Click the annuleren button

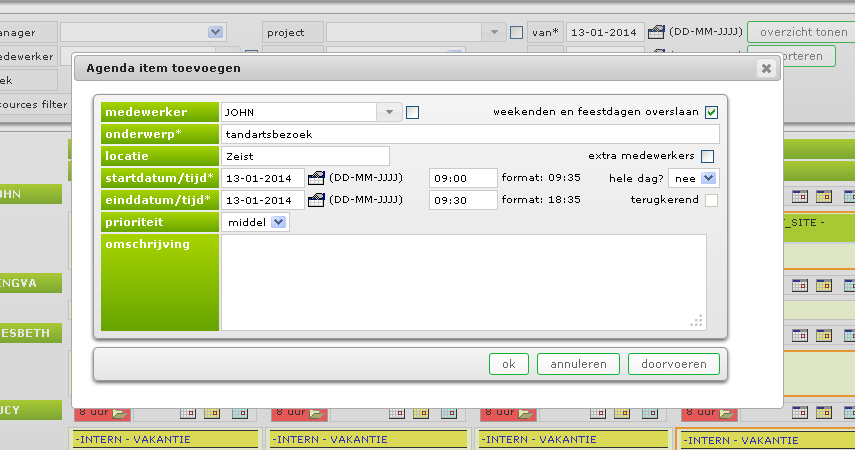[x=579, y=364]
